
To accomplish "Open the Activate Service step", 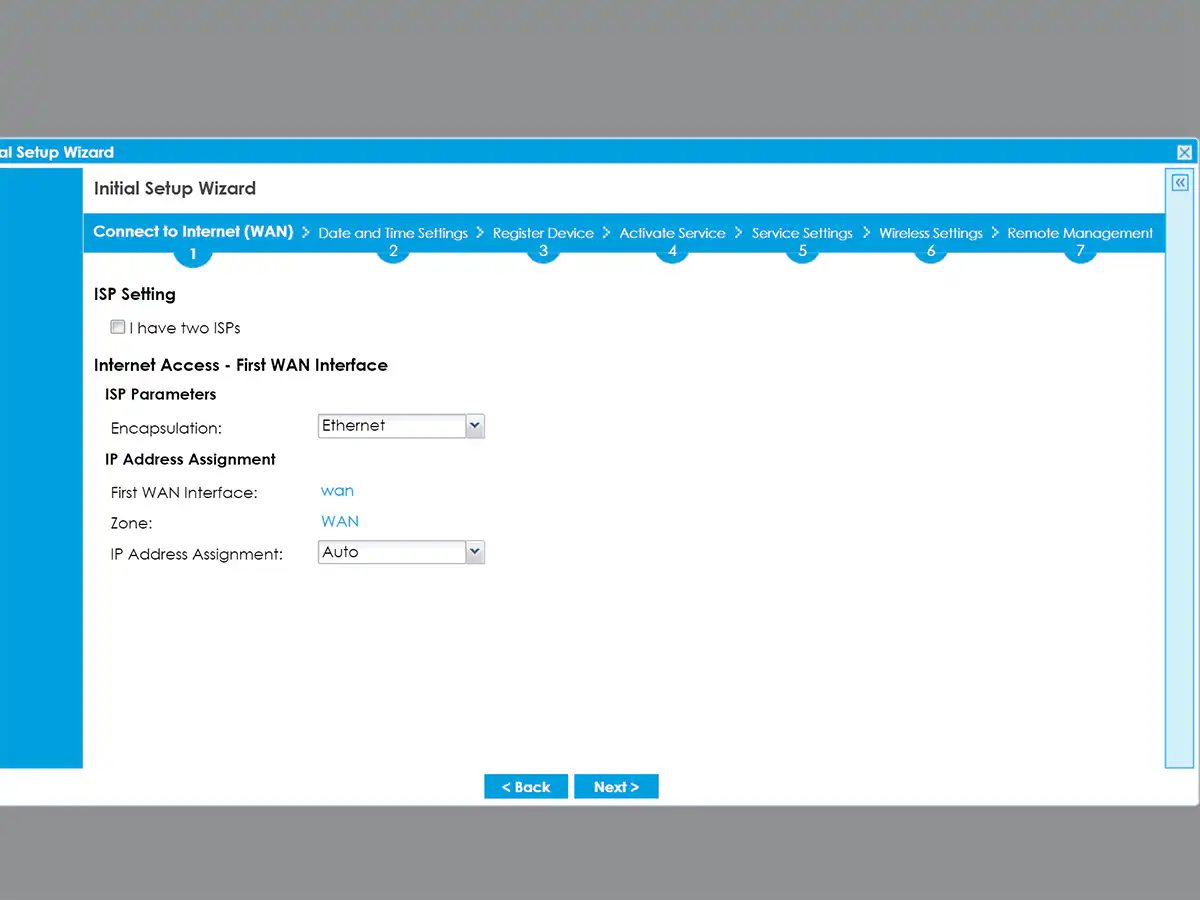I will [x=672, y=233].
